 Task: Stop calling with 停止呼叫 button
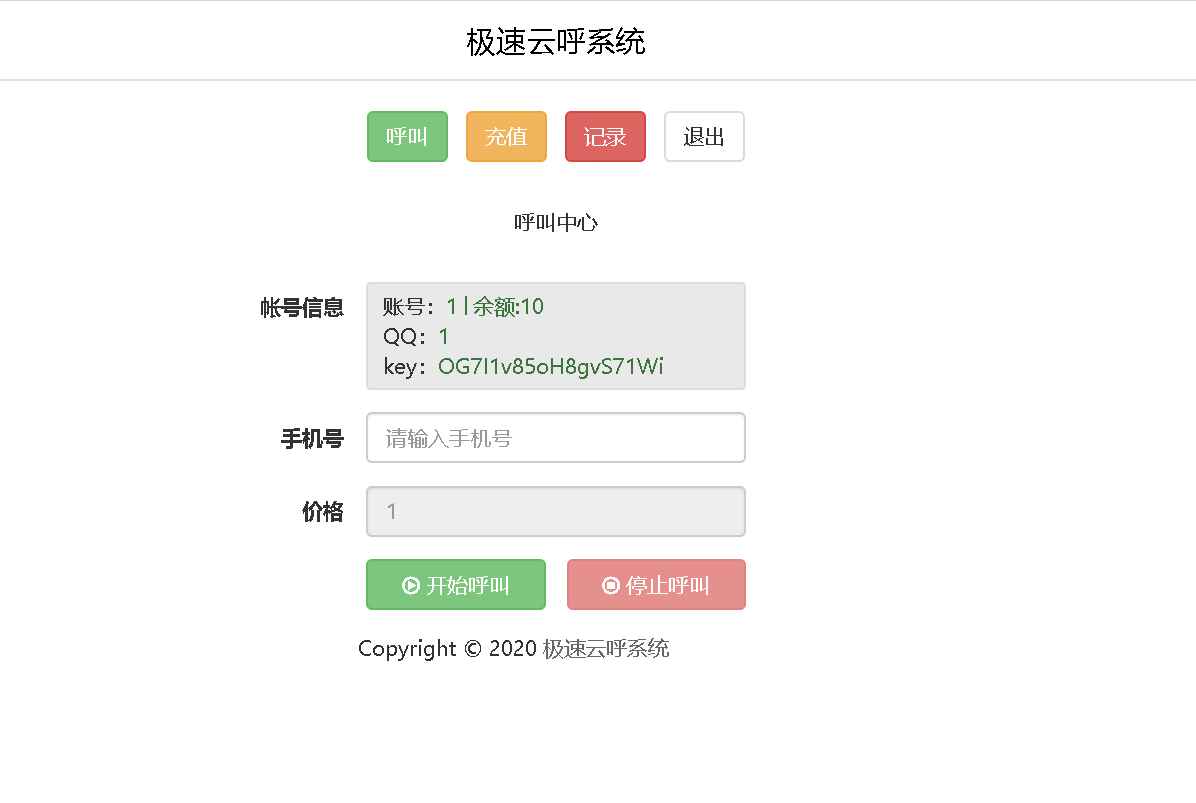coord(656,585)
